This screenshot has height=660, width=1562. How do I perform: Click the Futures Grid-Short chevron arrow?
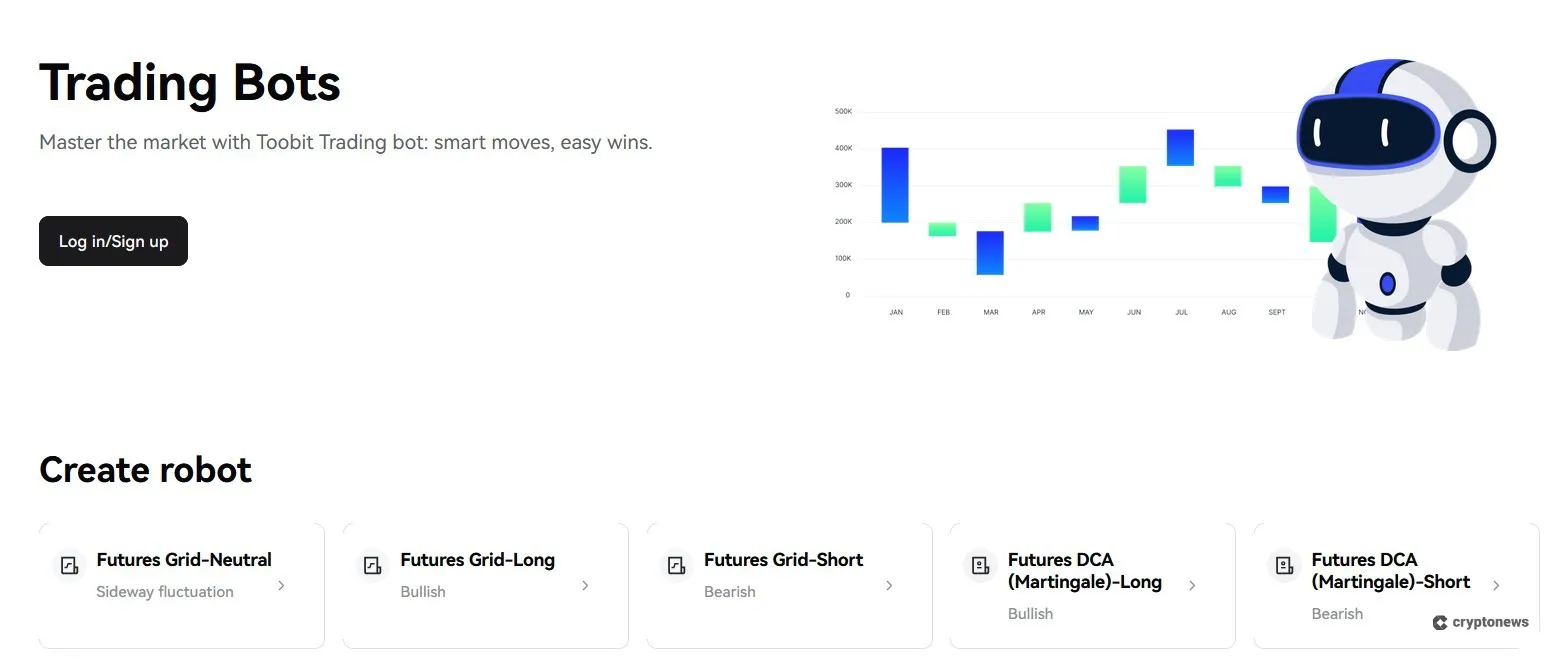[x=889, y=585]
